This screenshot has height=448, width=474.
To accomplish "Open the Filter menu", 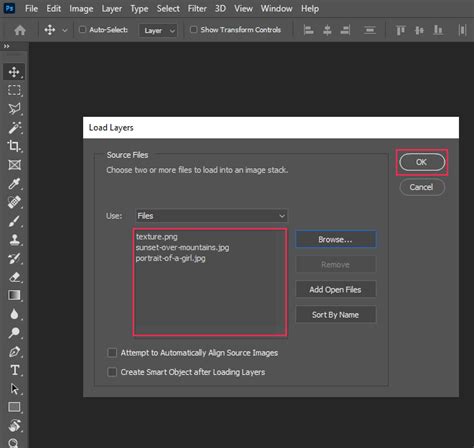I will [197, 9].
